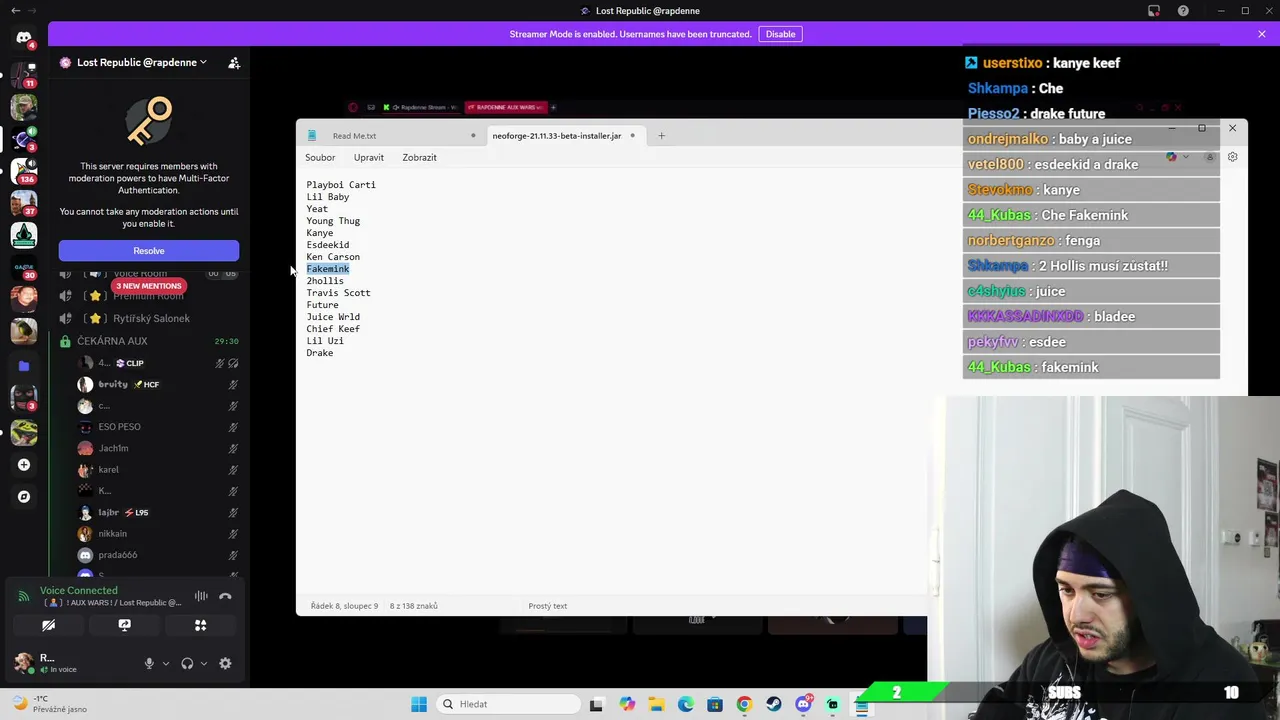Open Zobrazit menu in Notepad
The width and height of the screenshot is (1280, 720).
[x=419, y=157]
